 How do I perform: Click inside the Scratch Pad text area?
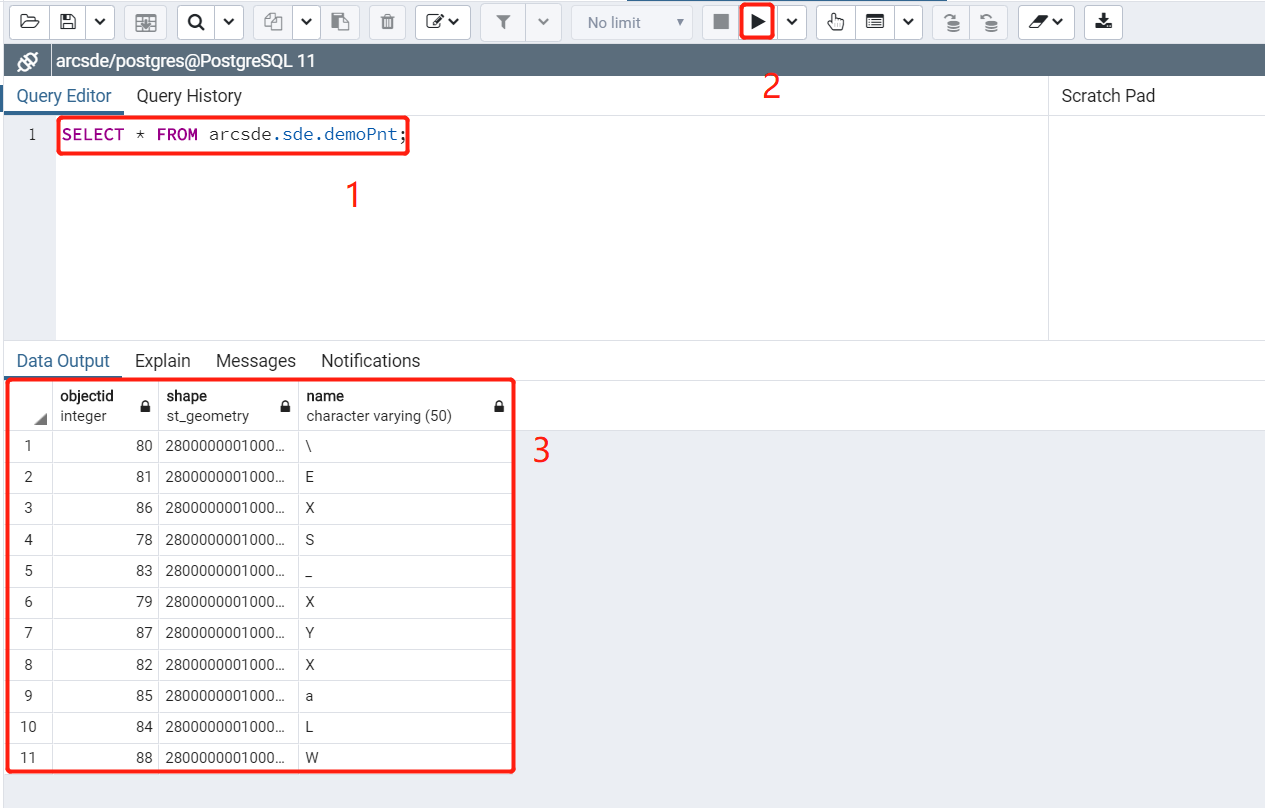point(1156,228)
